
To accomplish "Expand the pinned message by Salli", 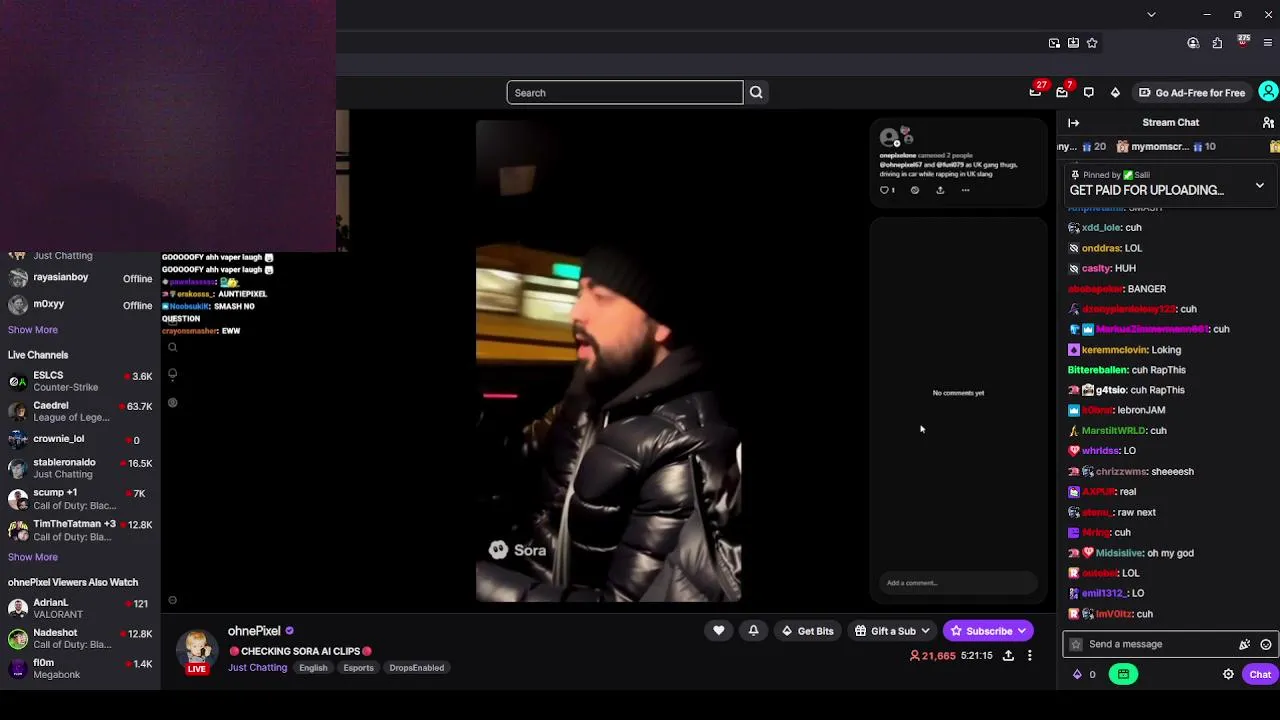I will tap(1260, 186).
